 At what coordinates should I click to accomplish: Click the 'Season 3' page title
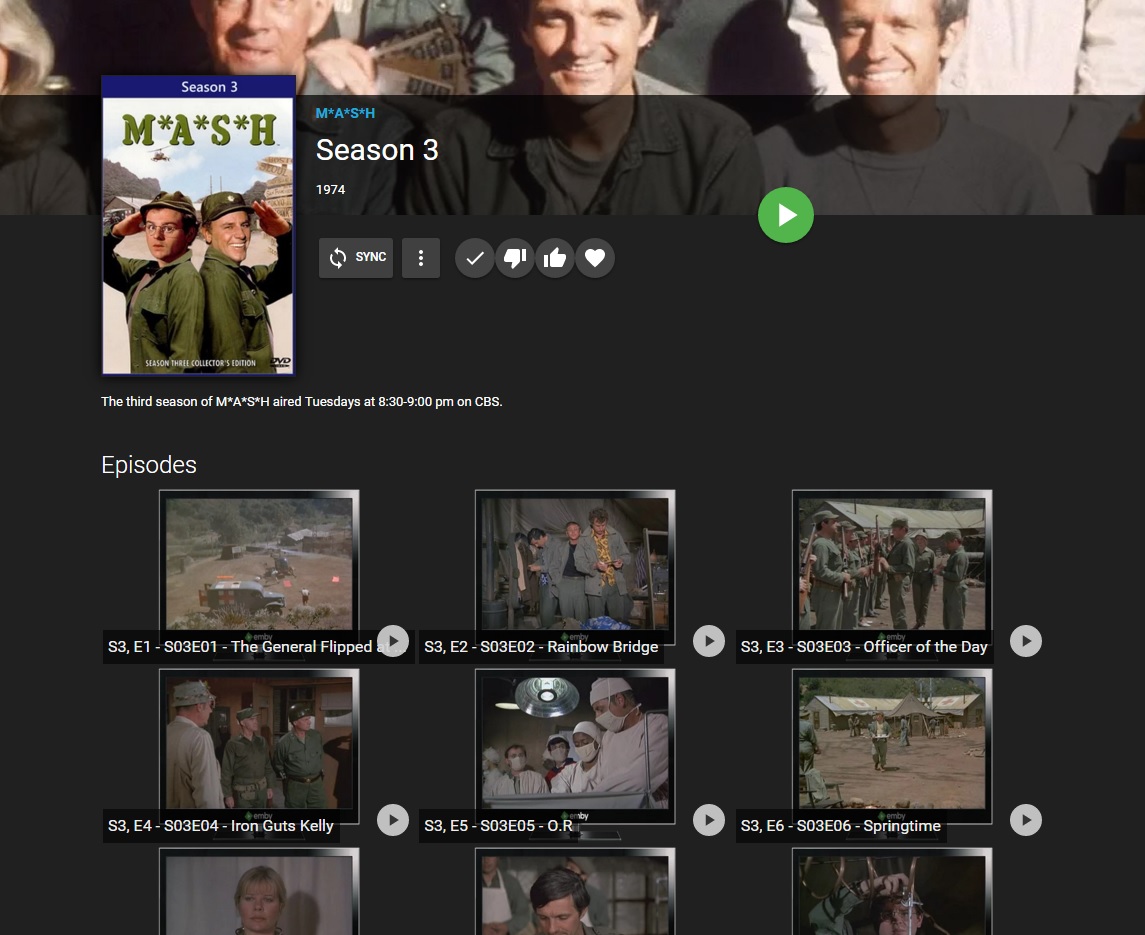(x=377, y=150)
